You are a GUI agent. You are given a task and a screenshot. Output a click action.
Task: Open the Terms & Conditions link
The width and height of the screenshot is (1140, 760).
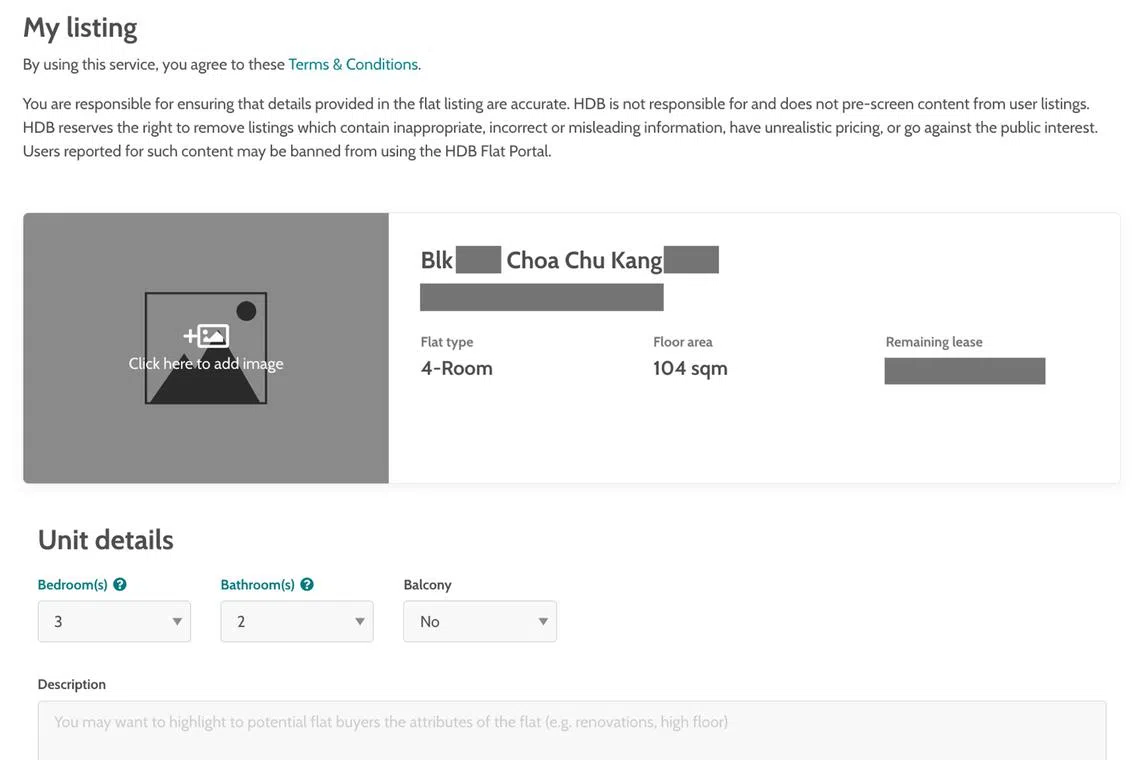(x=354, y=64)
